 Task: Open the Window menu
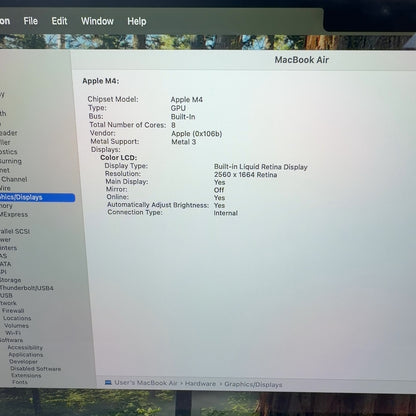pyautogui.click(x=97, y=21)
